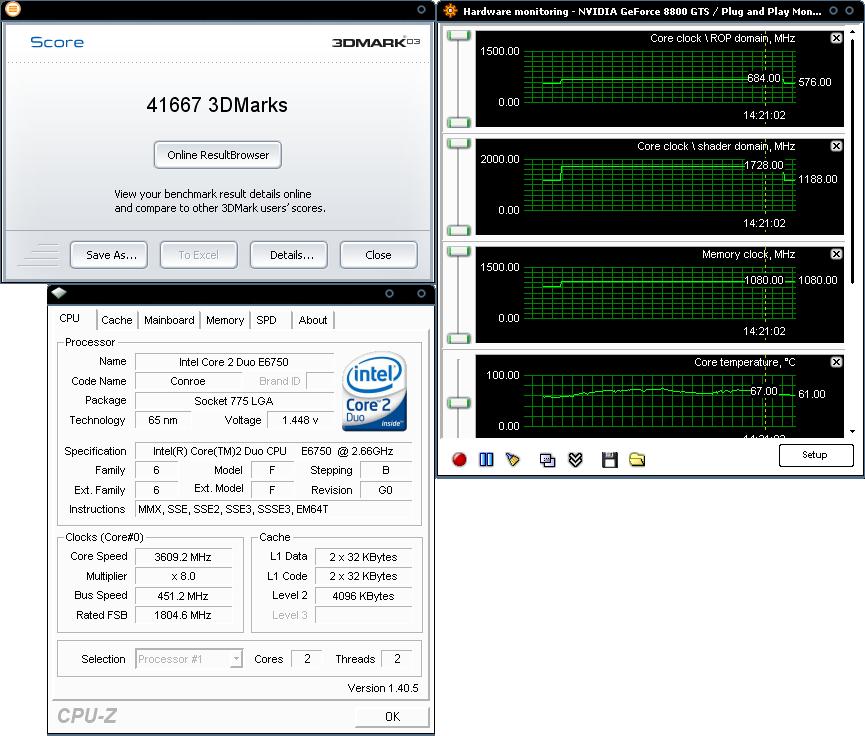
Task: Click Close in 3DMark score window
Action: (378, 255)
